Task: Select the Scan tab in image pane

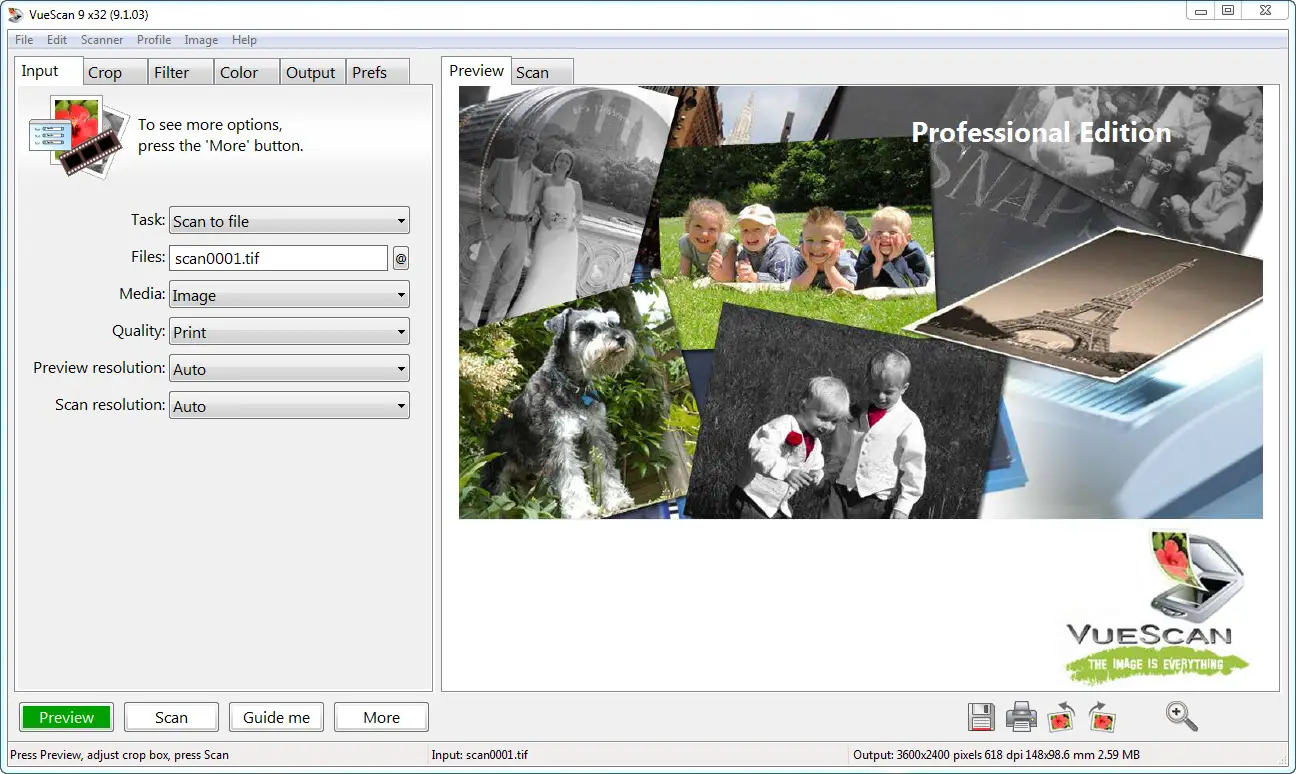Action: pos(543,72)
